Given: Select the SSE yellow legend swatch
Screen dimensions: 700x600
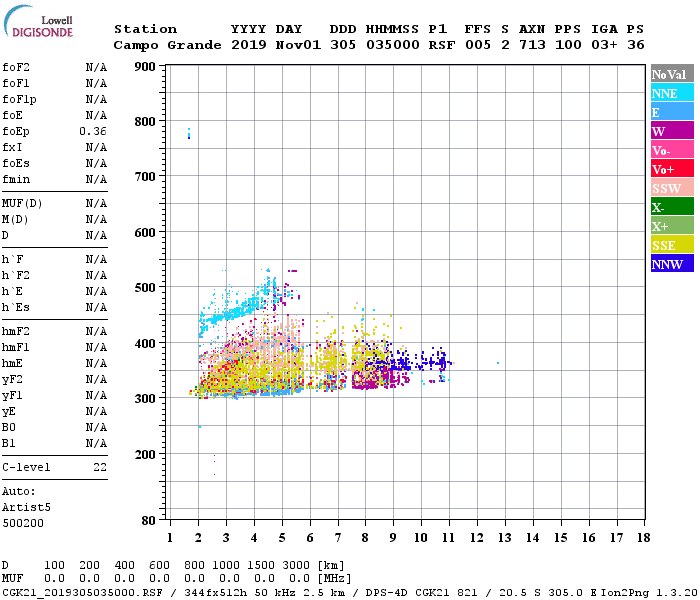Looking at the screenshot, I should [x=672, y=245].
